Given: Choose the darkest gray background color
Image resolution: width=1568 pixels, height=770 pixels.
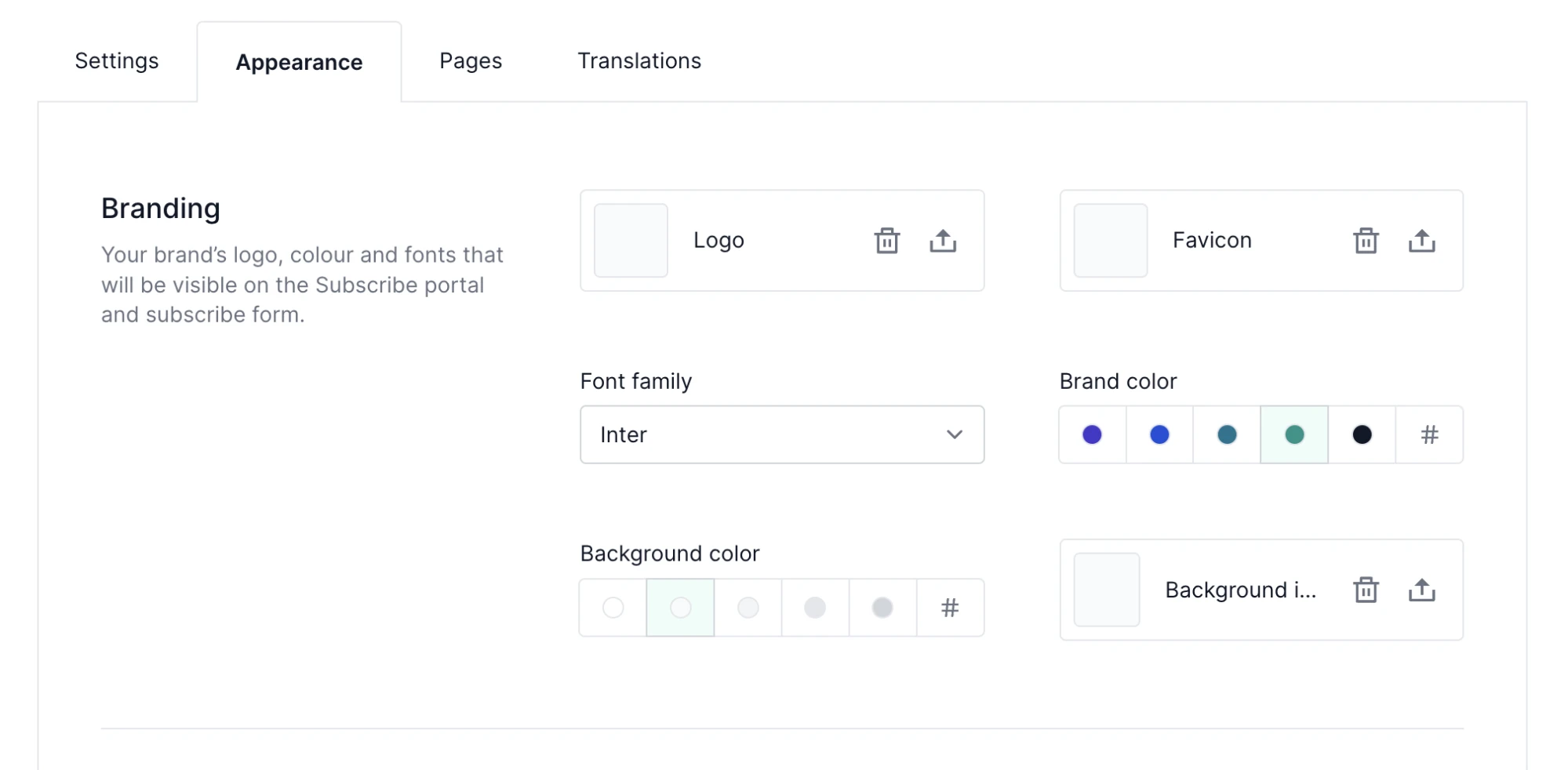Looking at the screenshot, I should click(x=882, y=608).
